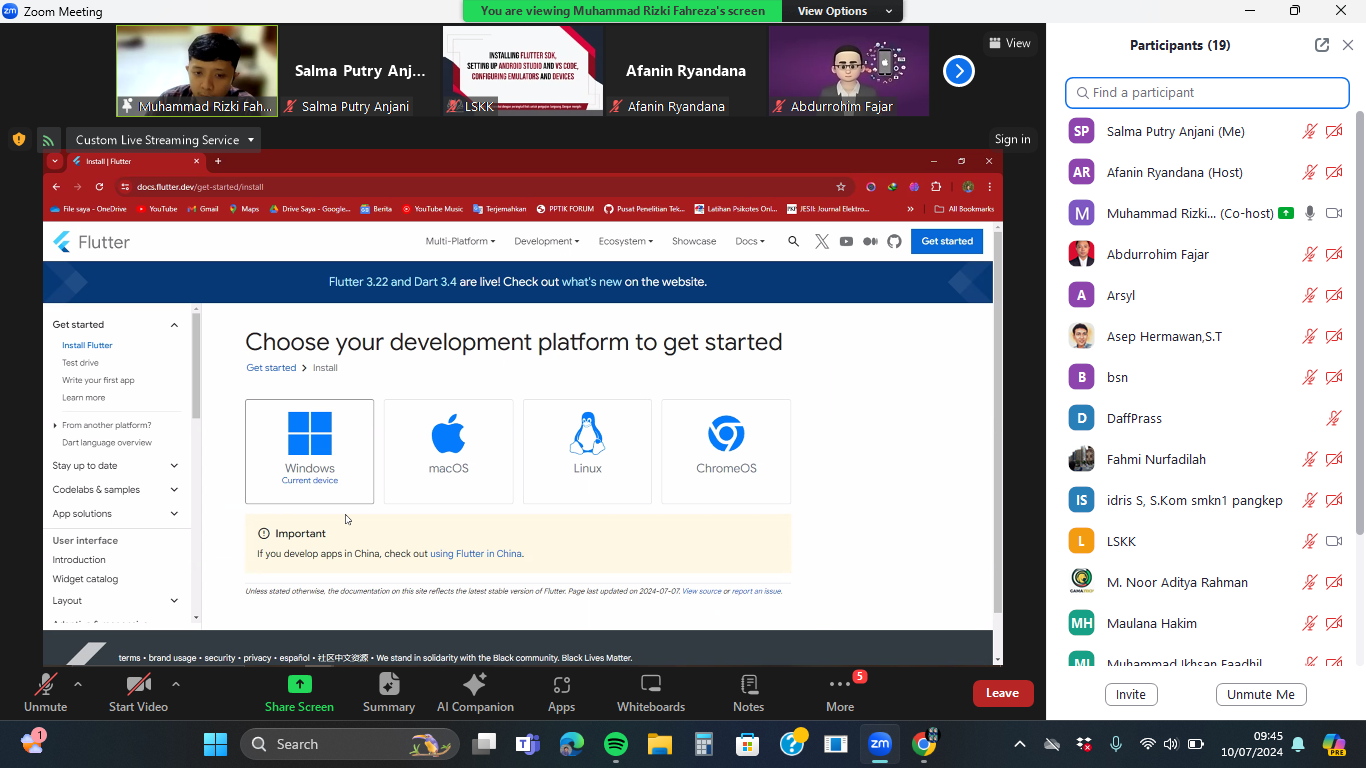Open Multi-Platform menu on Flutter site
Image resolution: width=1366 pixels, height=768 pixels.
460,241
